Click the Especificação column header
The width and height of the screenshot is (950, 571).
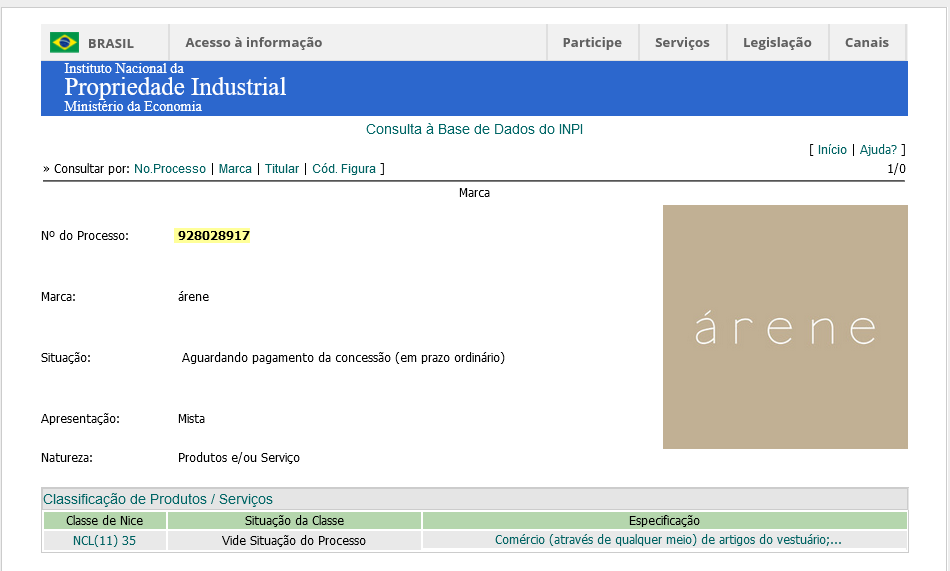click(664, 521)
